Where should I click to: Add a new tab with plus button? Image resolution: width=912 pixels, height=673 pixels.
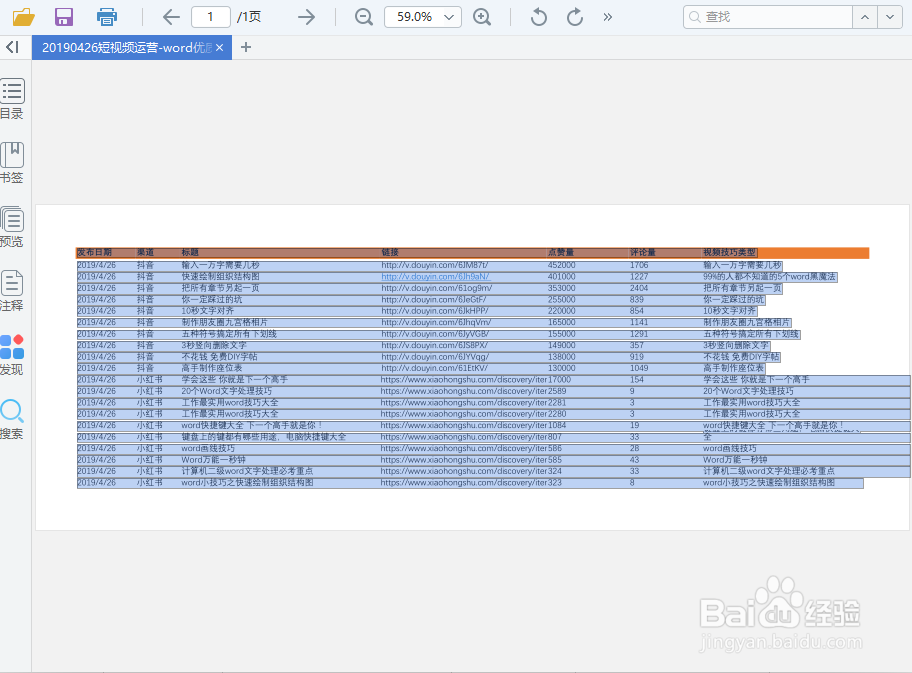pos(246,47)
